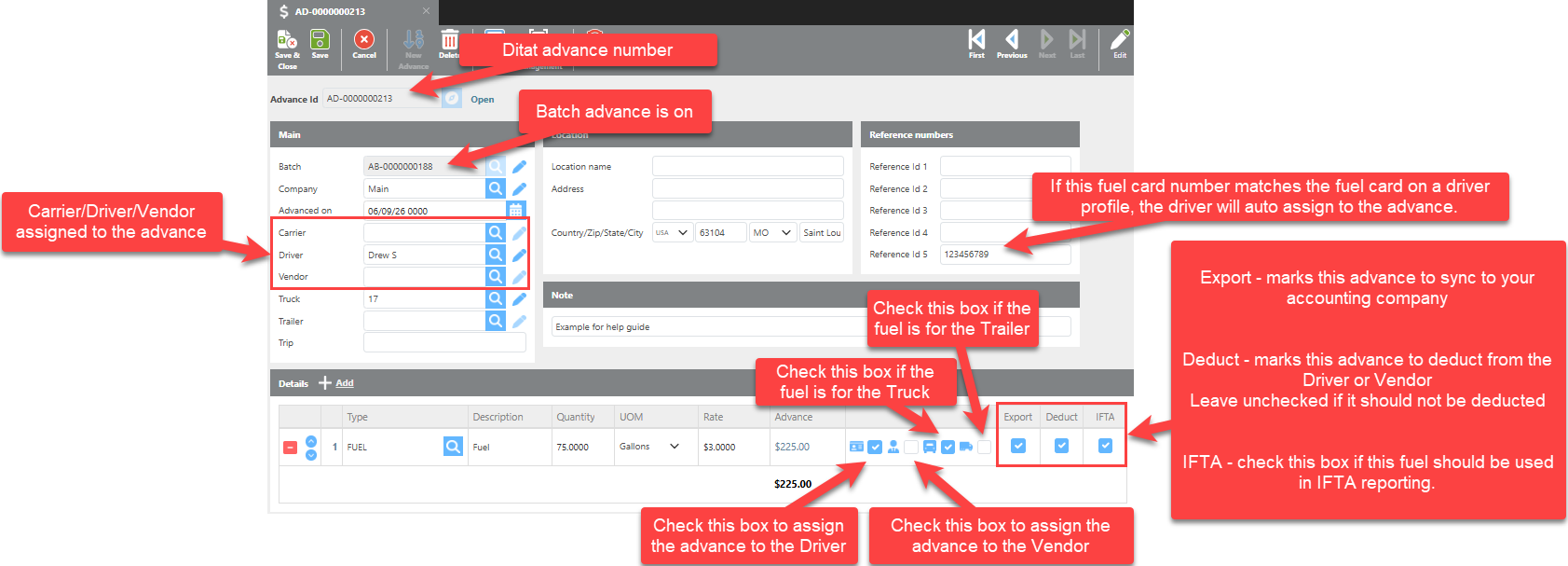
Task: Click compass icon beside Advance Id
Action: 451,98
